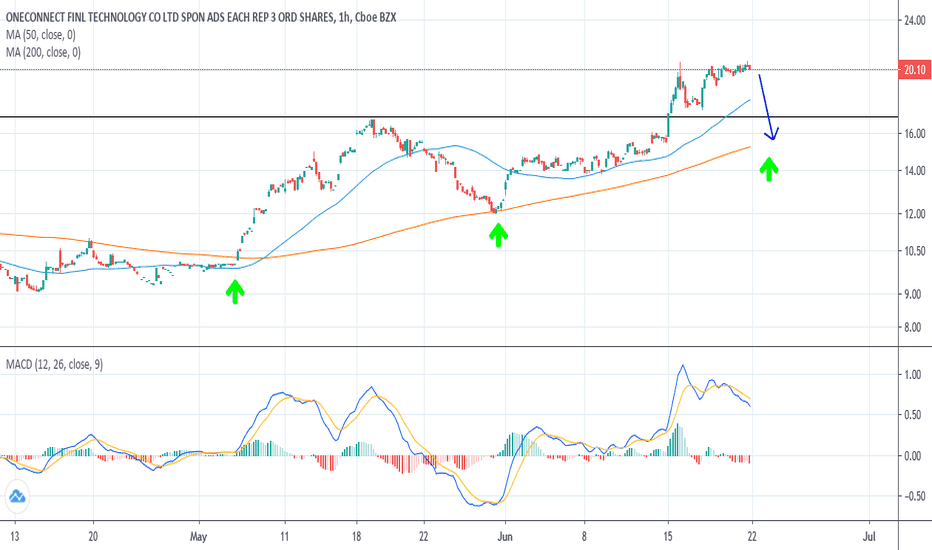This screenshot has height=550, width=932.
Task: Click the OneConnect chart title text
Action: click(x=201, y=18)
